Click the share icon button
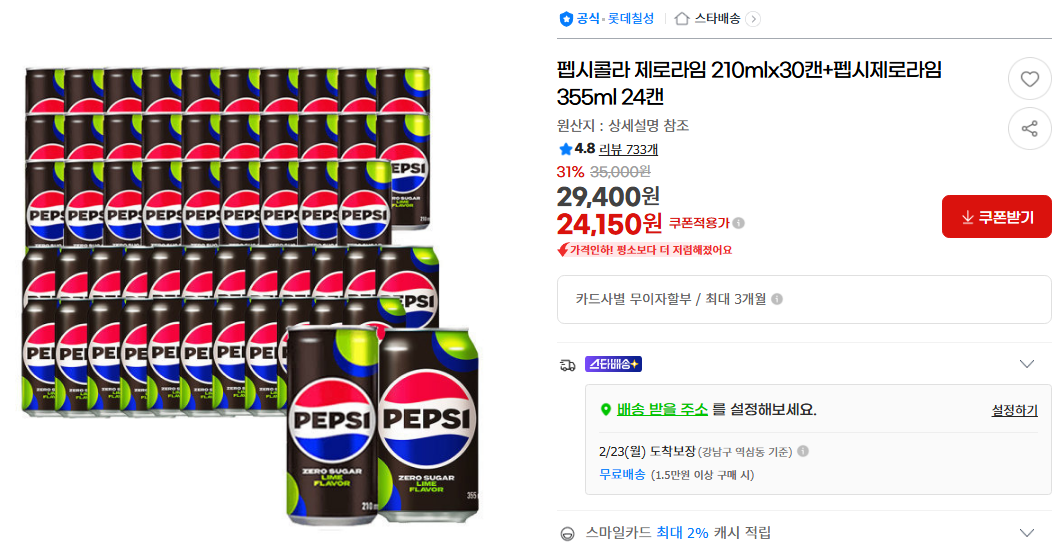Image resolution: width=1061 pixels, height=548 pixels. click(1029, 128)
